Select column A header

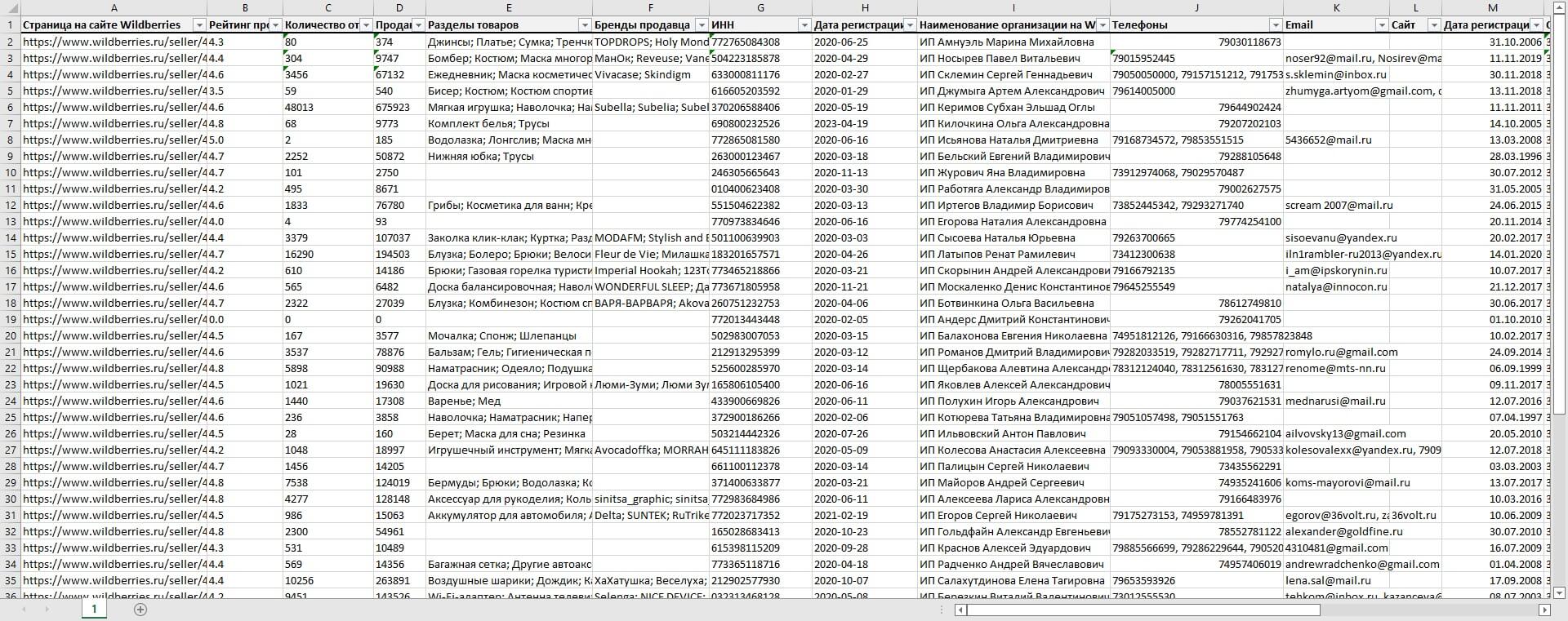[x=114, y=8]
